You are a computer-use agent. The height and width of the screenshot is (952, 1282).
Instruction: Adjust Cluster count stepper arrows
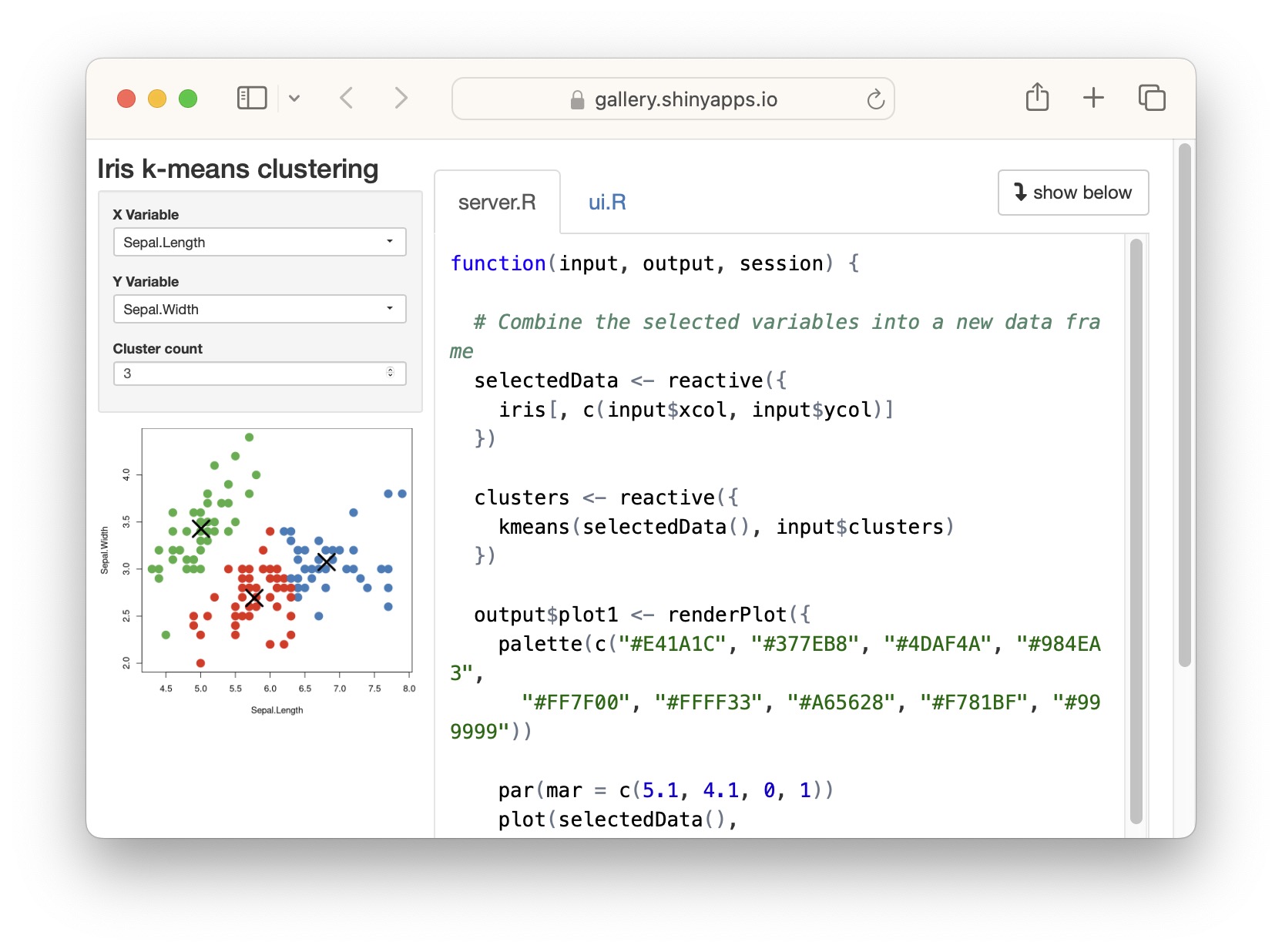[391, 374]
